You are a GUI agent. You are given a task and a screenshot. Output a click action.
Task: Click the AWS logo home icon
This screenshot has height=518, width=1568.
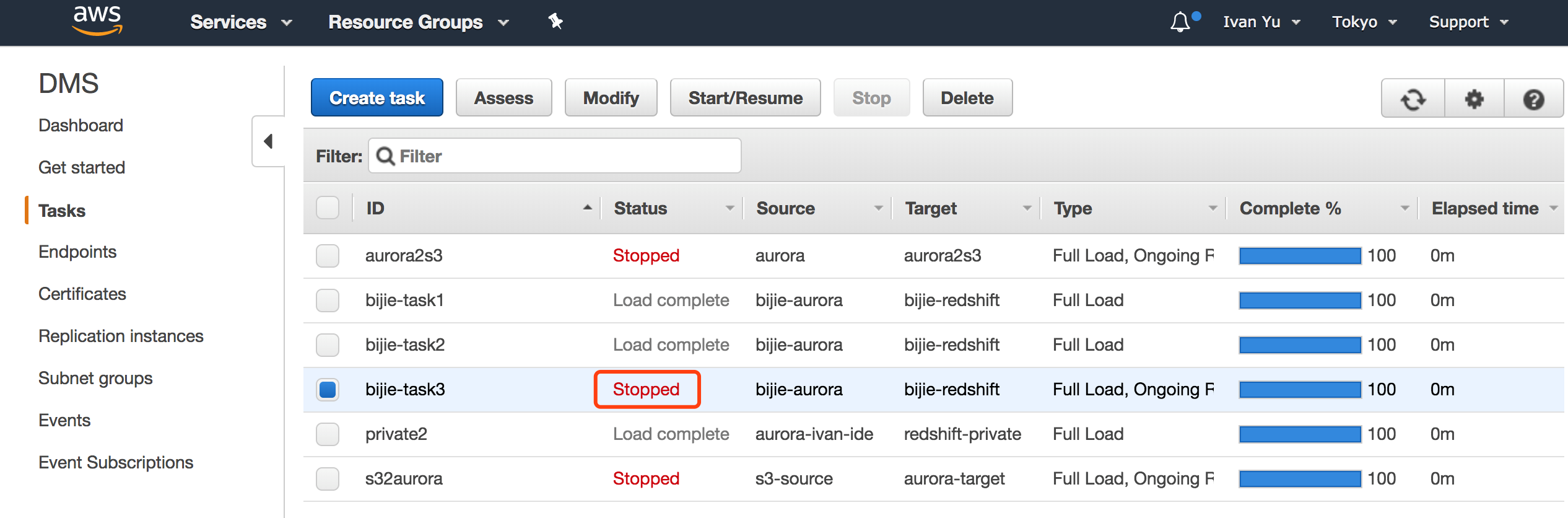pyautogui.click(x=97, y=21)
